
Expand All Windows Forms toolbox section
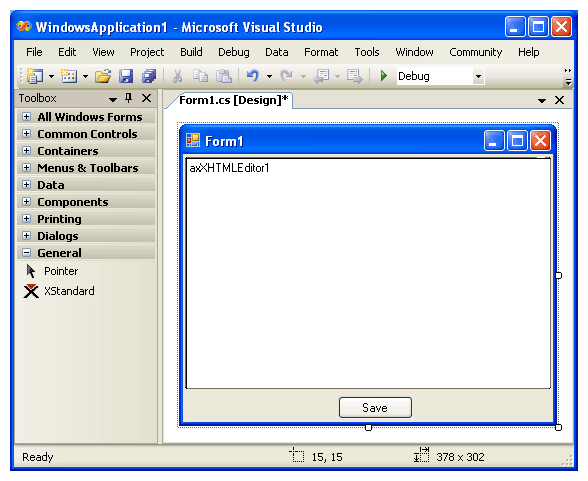(86, 117)
